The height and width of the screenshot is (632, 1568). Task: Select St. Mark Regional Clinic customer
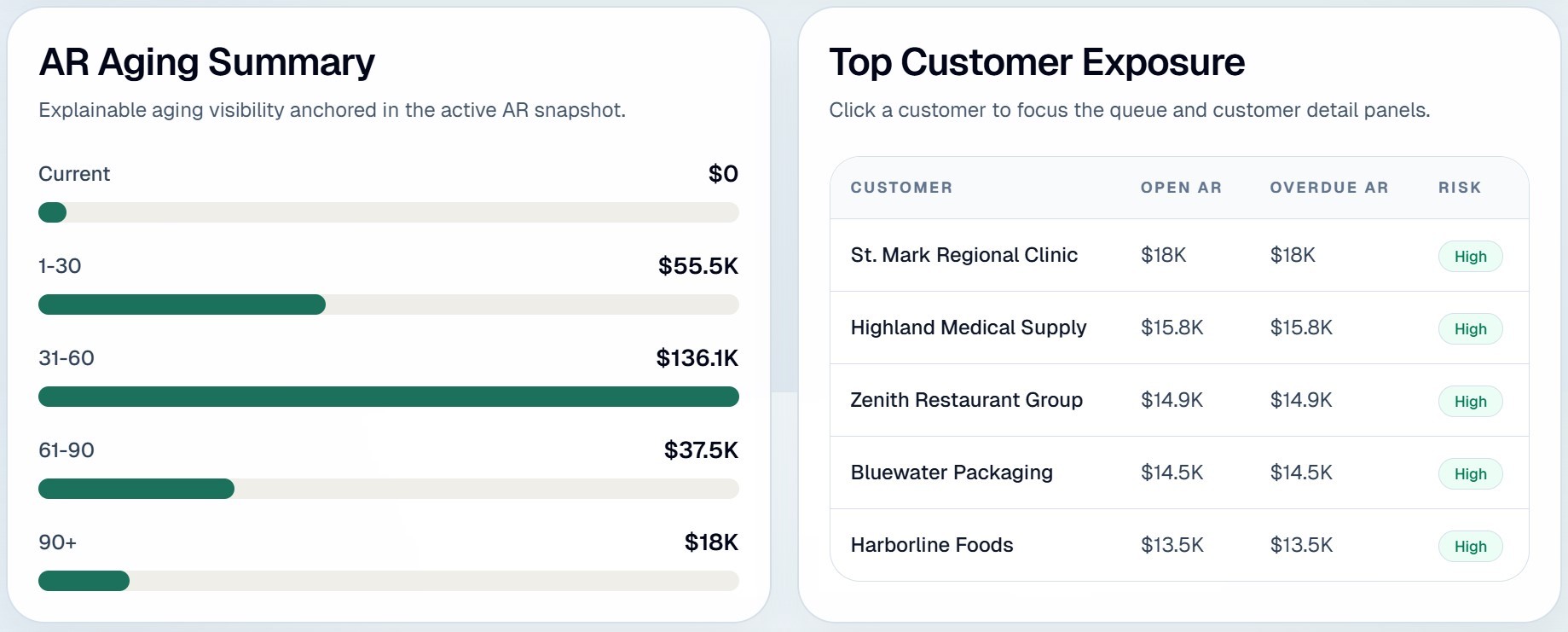[x=963, y=255]
